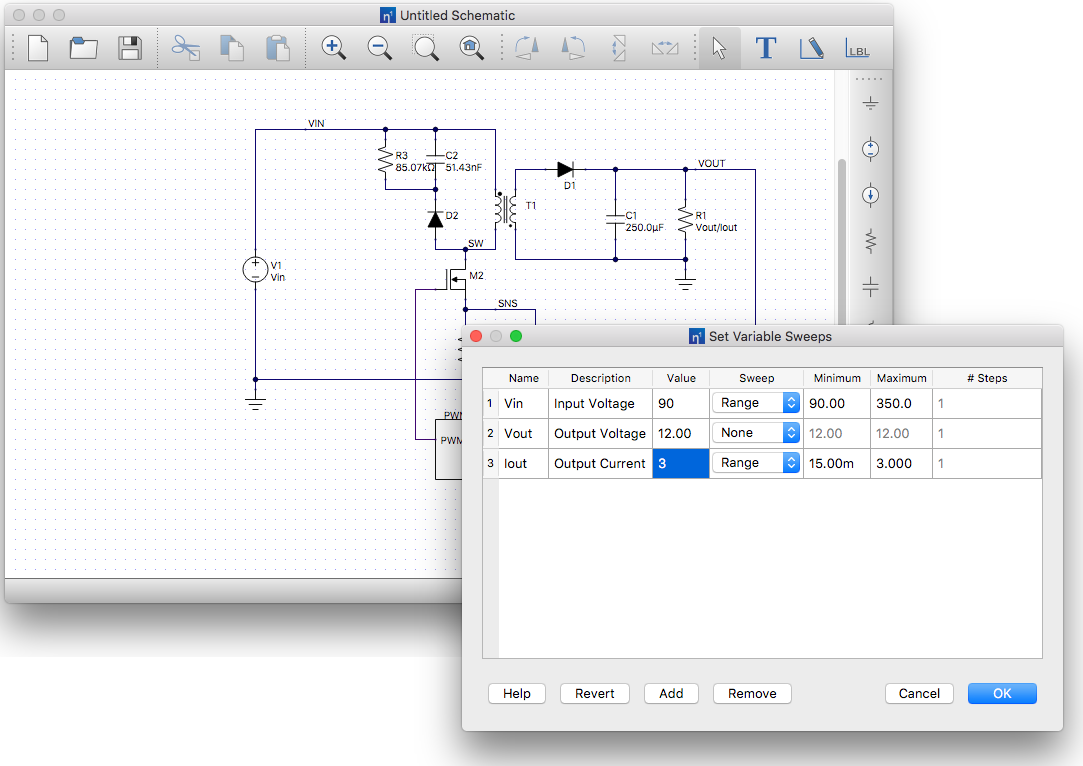Flip component horizontally
The image size is (1083, 766).
point(665,48)
